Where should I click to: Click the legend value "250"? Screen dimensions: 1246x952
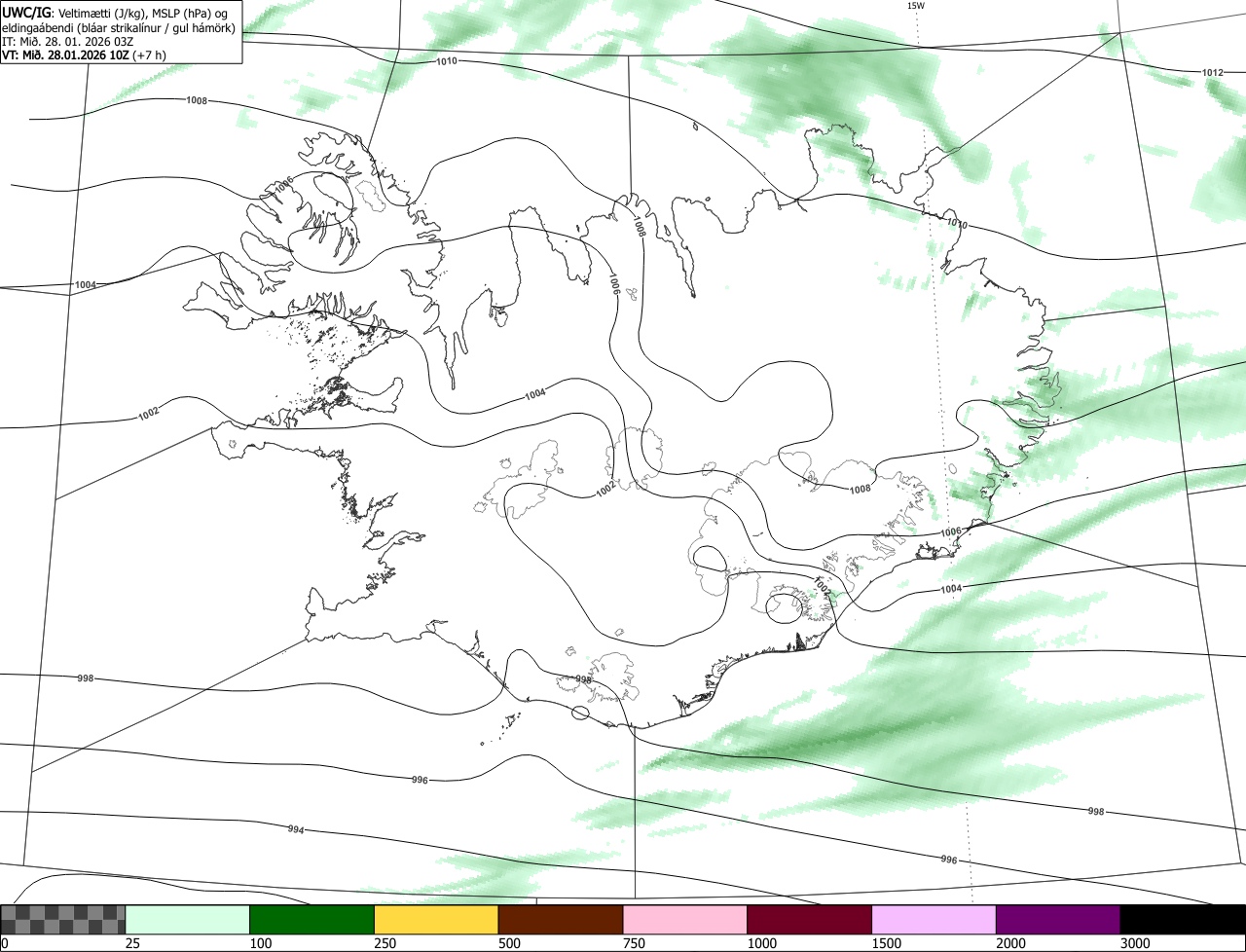click(x=385, y=942)
